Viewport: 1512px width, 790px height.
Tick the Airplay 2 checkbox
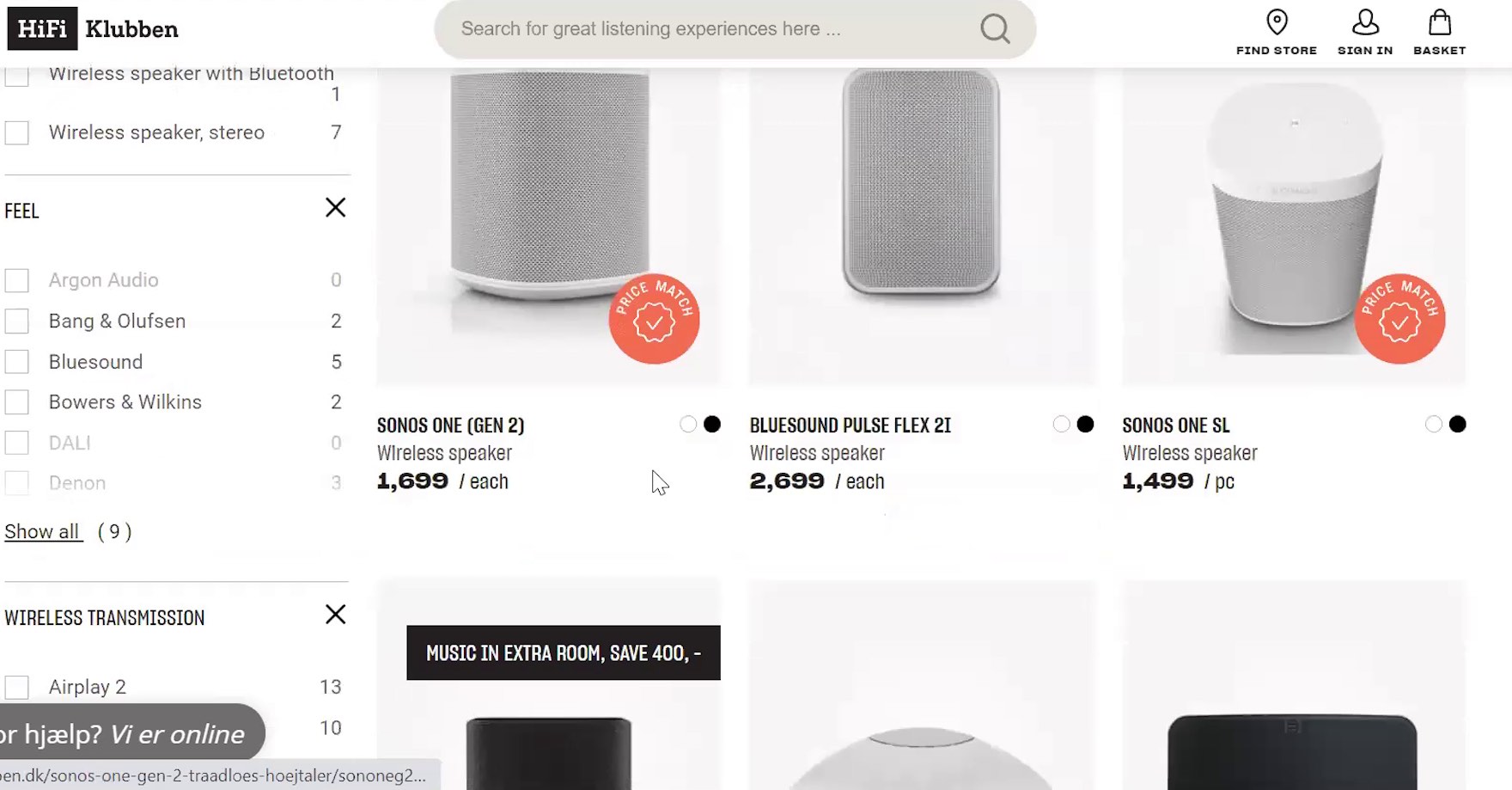coord(17,688)
